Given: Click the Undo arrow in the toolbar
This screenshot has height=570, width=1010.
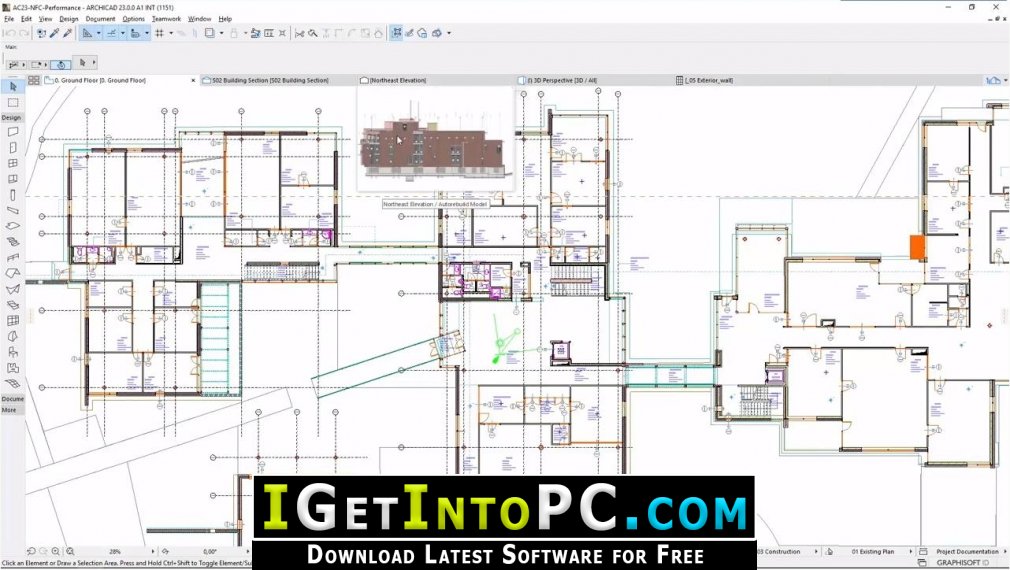Looking at the screenshot, I should (9, 33).
